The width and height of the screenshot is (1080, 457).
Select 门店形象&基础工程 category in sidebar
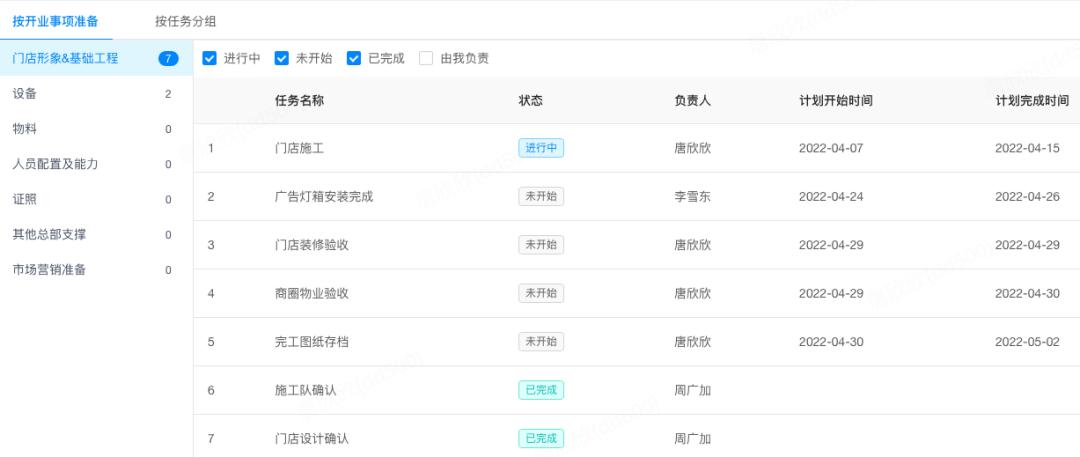pyautogui.click(x=96, y=59)
